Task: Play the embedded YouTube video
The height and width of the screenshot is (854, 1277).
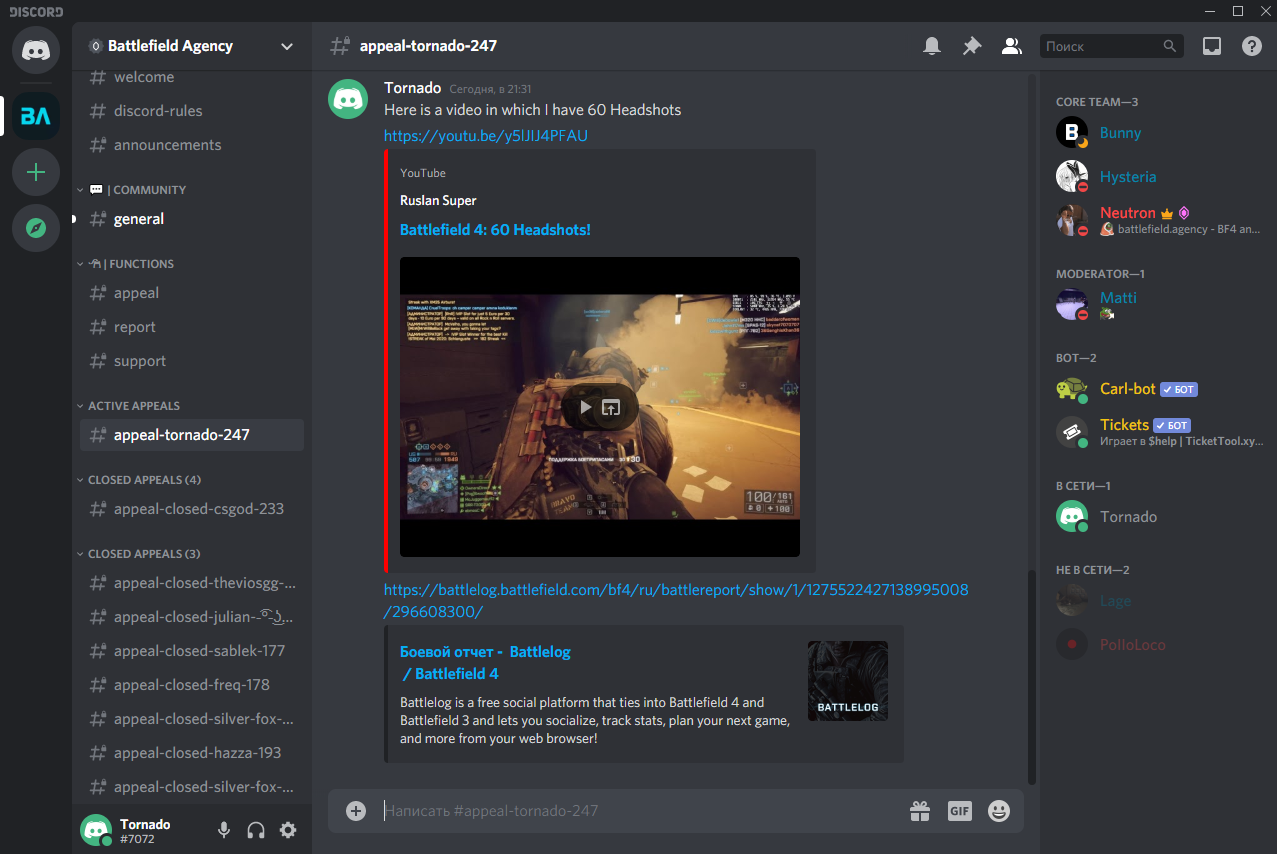Action: point(586,407)
